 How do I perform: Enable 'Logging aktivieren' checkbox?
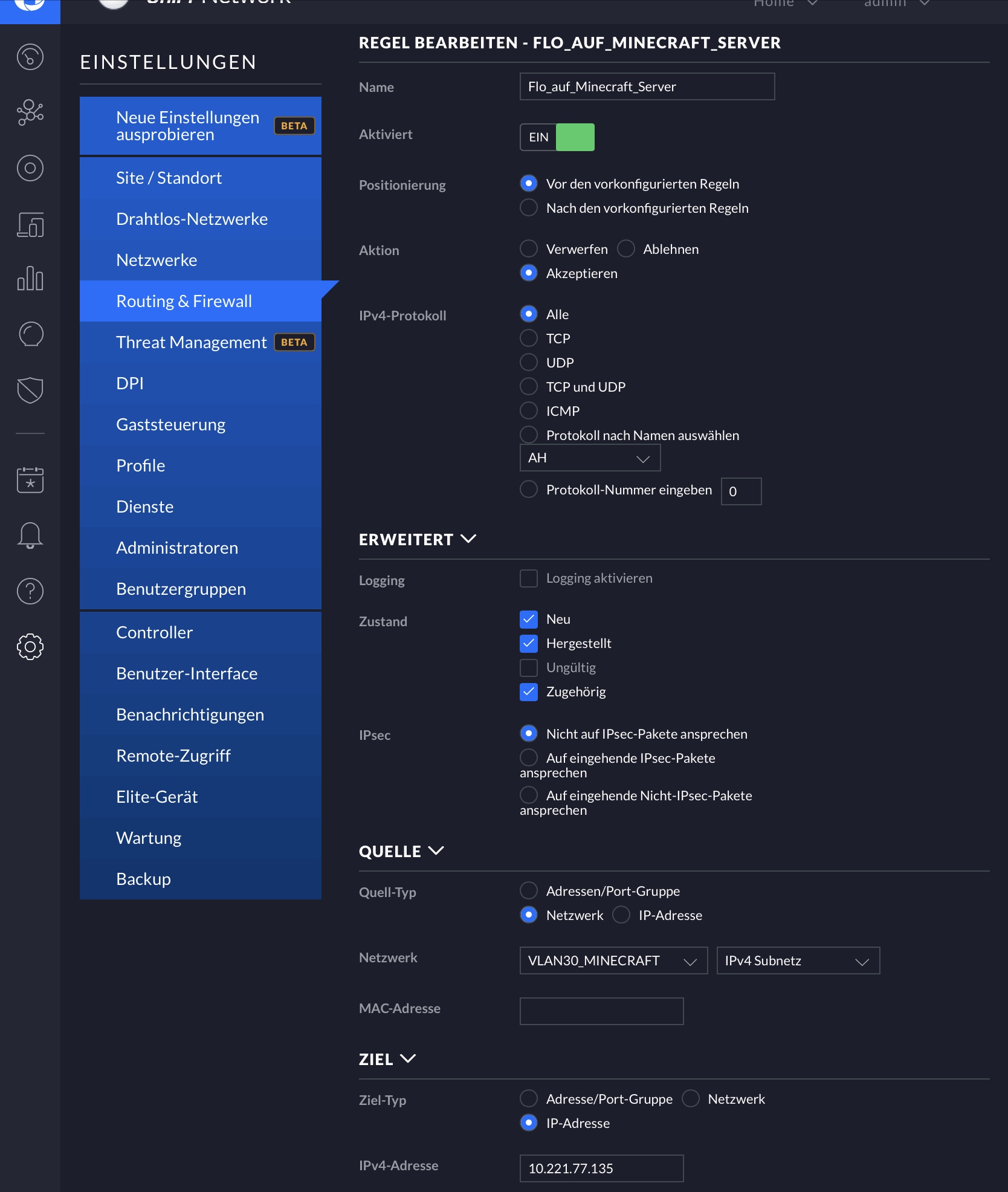pos(529,578)
